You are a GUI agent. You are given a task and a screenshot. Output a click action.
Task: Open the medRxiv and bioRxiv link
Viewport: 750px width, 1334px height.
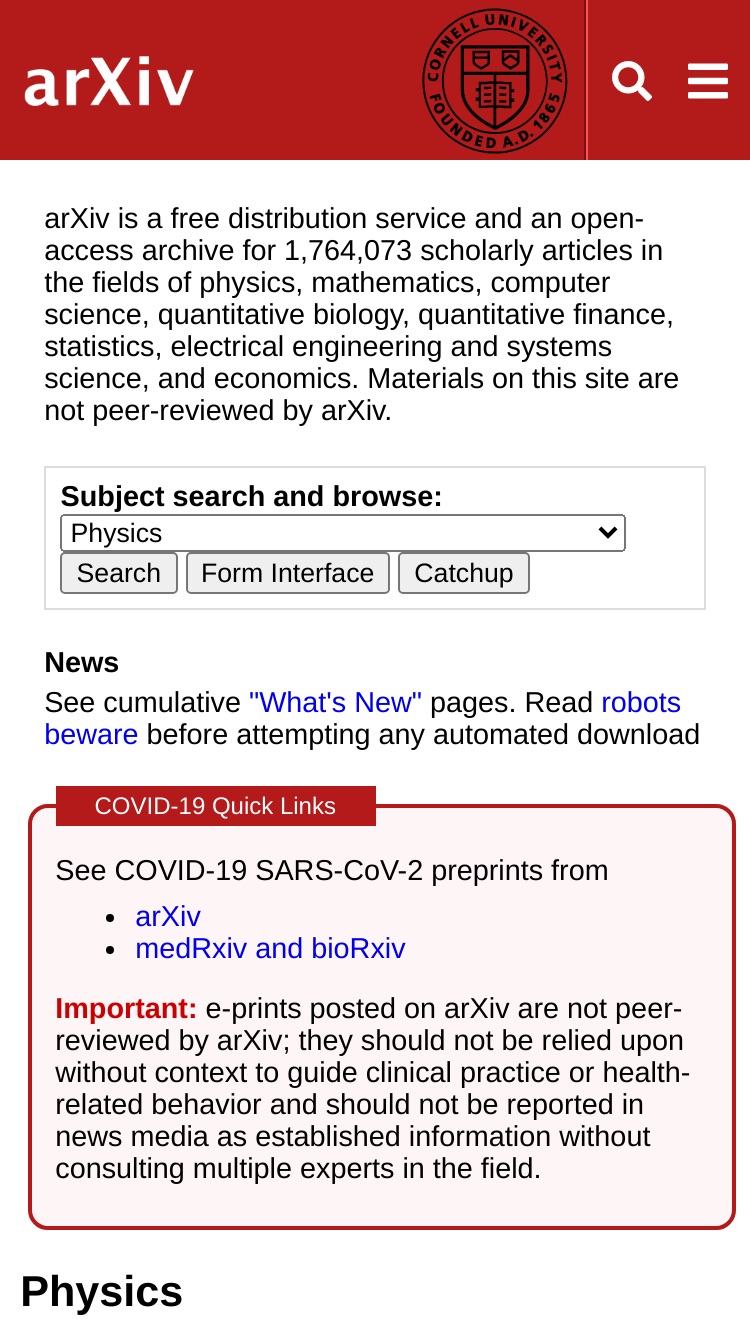click(x=270, y=949)
